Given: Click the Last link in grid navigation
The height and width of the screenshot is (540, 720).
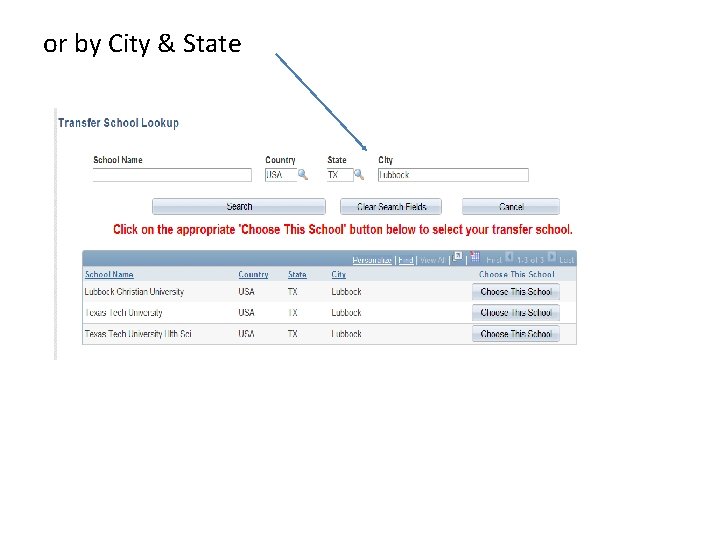Looking at the screenshot, I should (567, 260).
